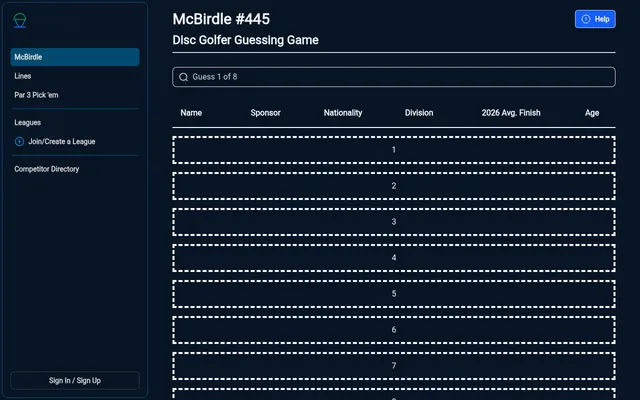Click the Division column header
The height and width of the screenshot is (400, 640).
419,113
